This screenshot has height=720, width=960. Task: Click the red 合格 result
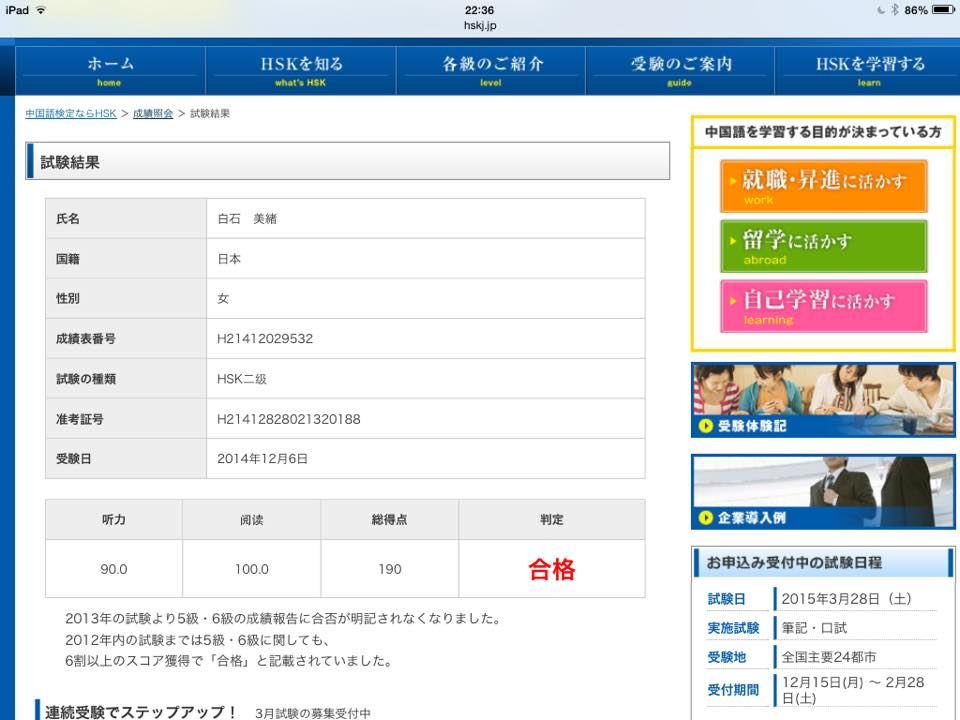[x=552, y=569]
